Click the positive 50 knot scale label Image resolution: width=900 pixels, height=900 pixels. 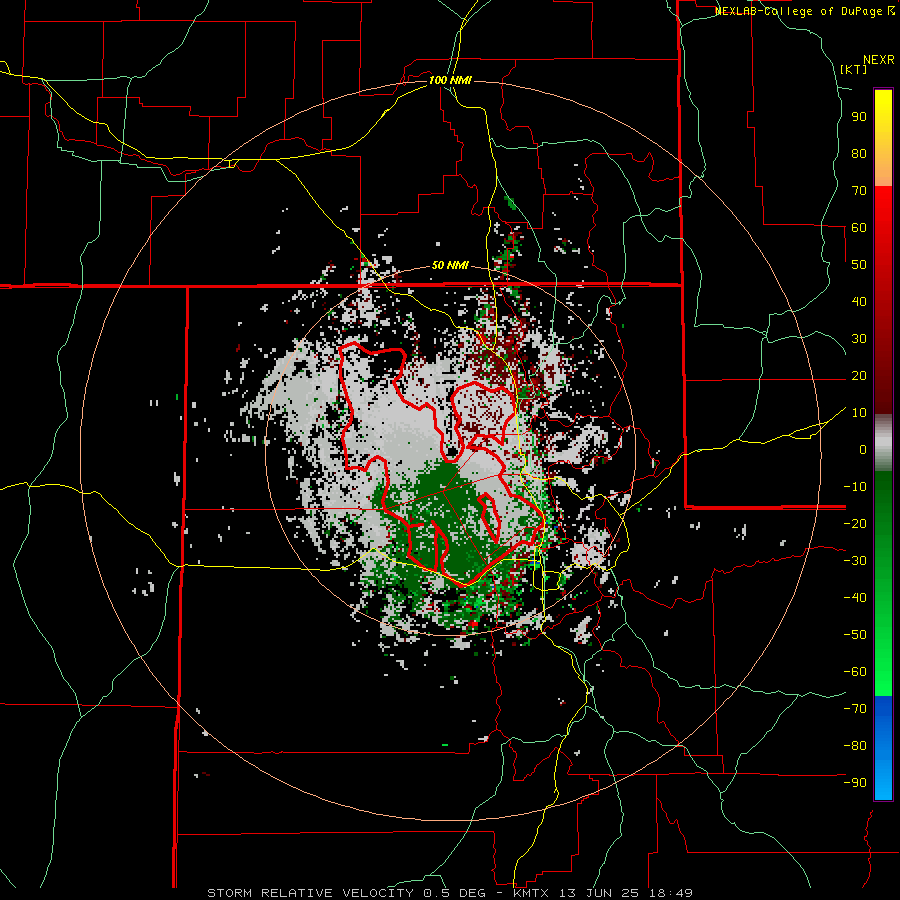tap(859, 265)
